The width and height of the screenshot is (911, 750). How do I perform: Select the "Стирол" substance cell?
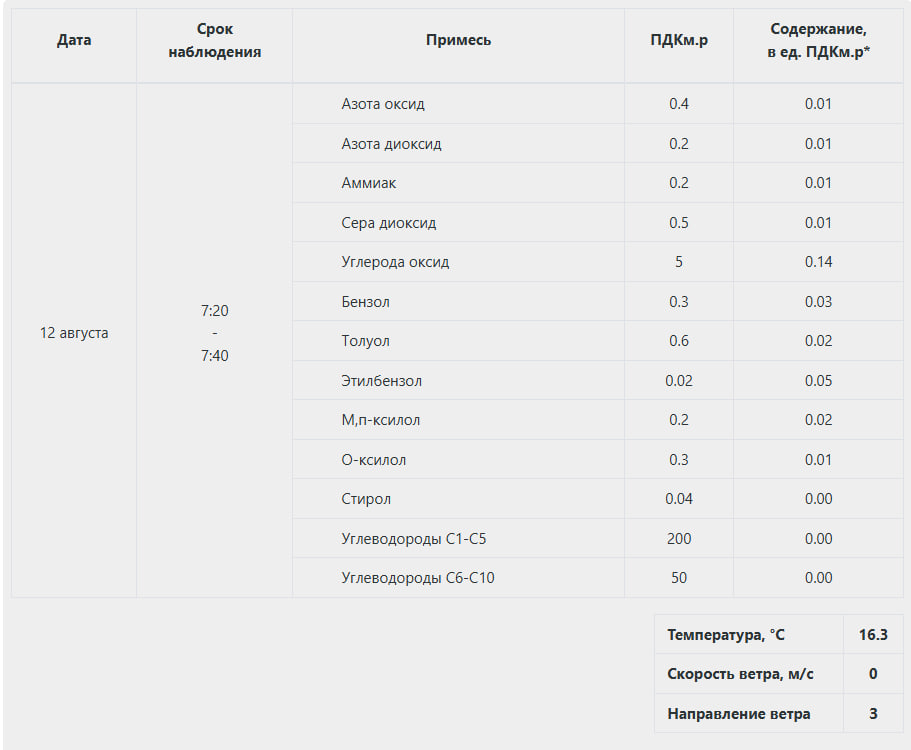366,499
